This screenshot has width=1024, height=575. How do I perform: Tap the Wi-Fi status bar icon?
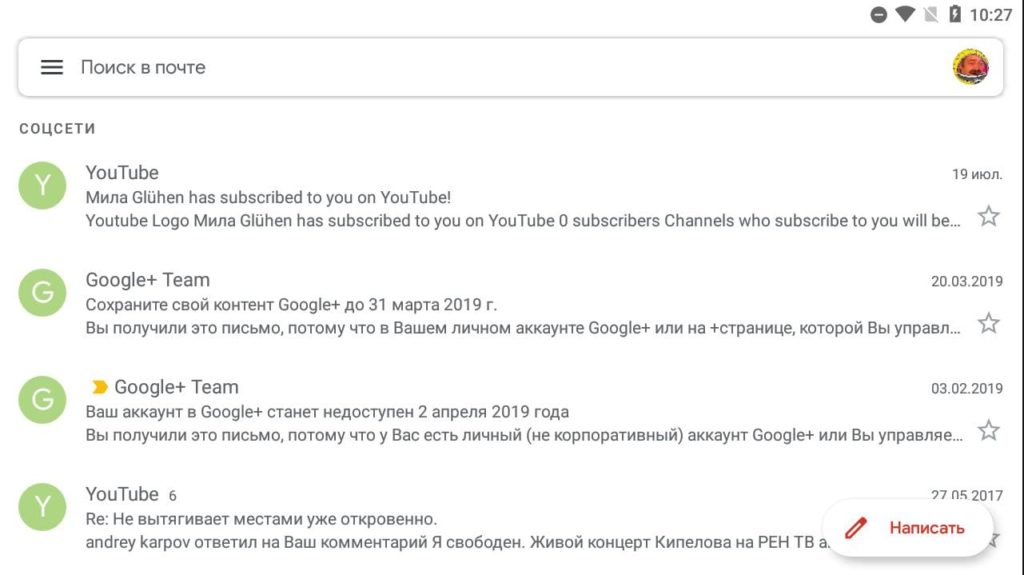coord(905,14)
